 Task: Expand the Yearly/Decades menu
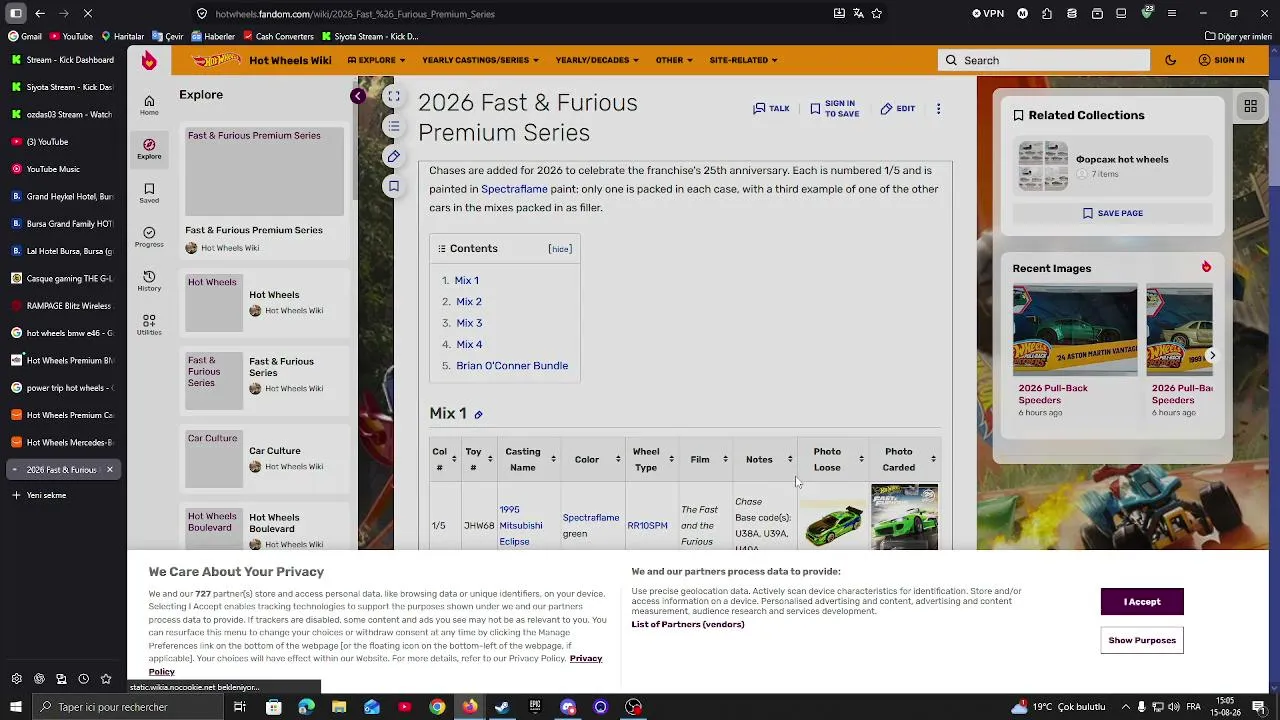click(597, 60)
